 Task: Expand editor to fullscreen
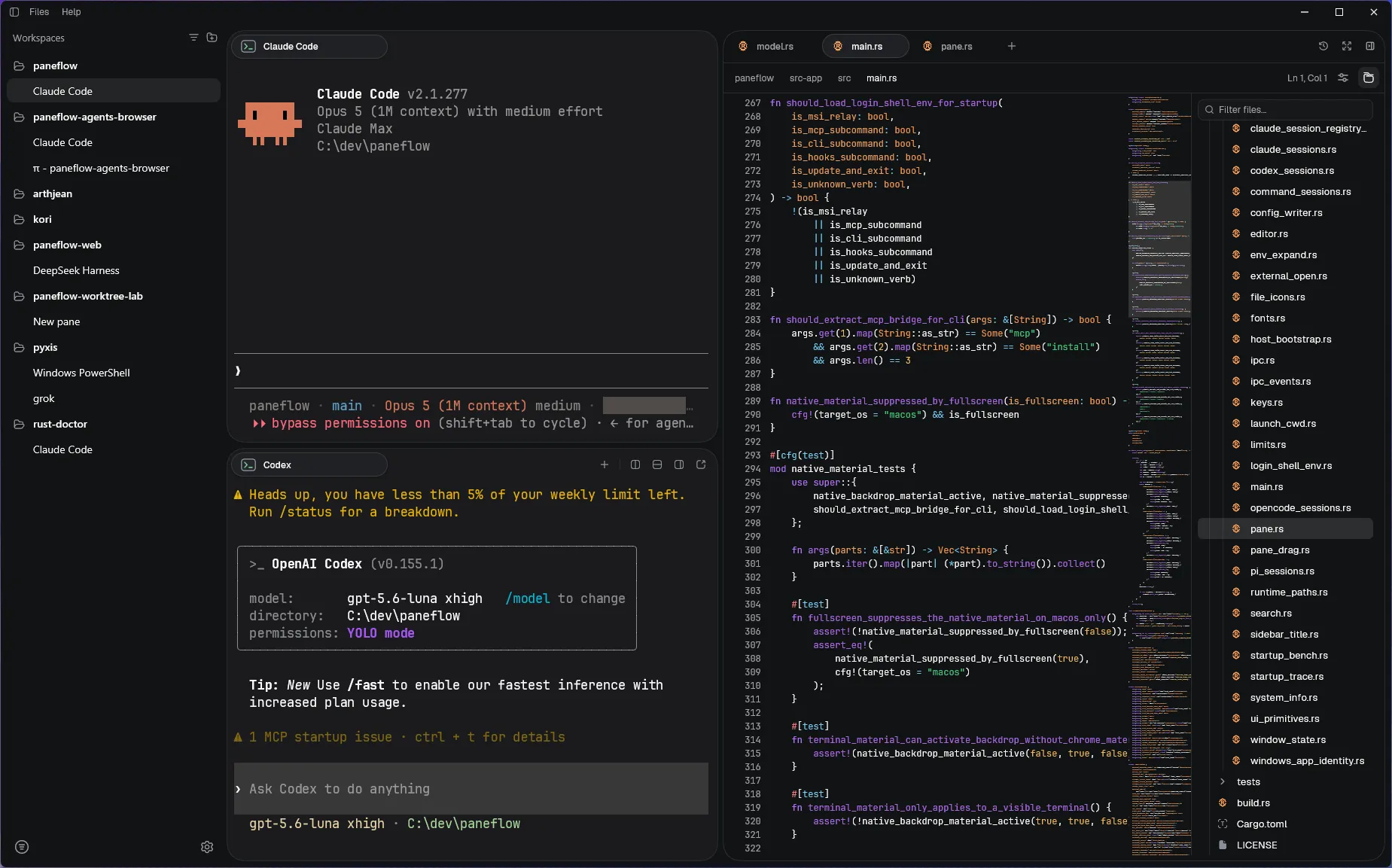pos(1347,46)
